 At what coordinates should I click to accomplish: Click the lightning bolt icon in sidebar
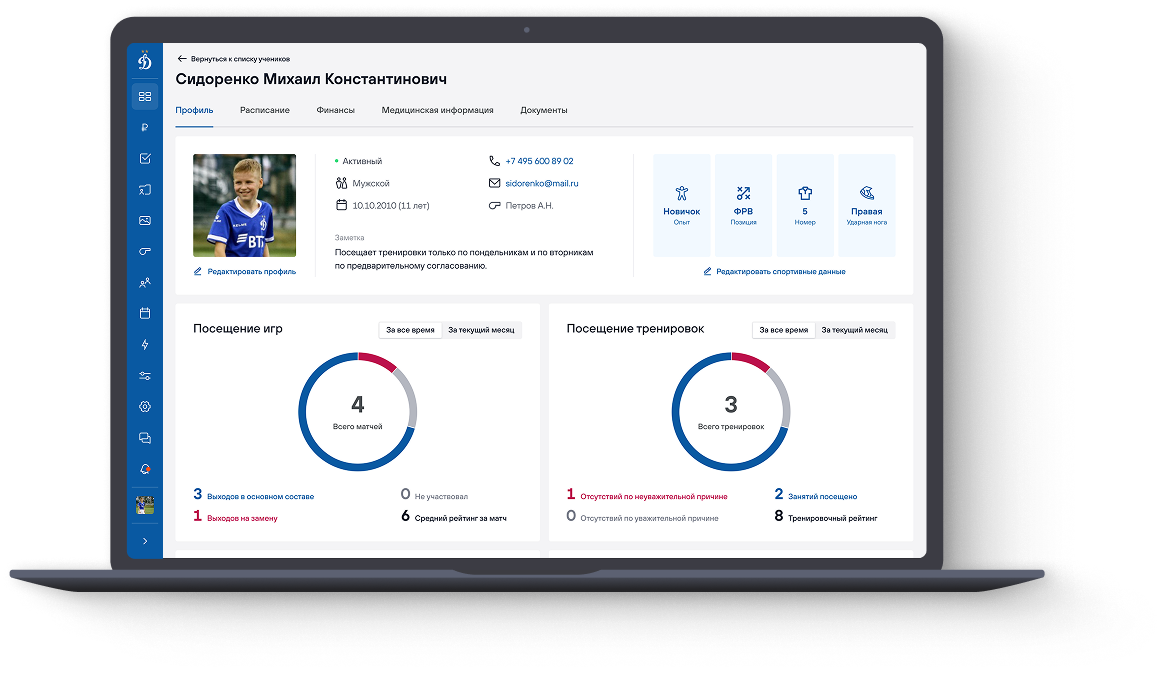145,345
